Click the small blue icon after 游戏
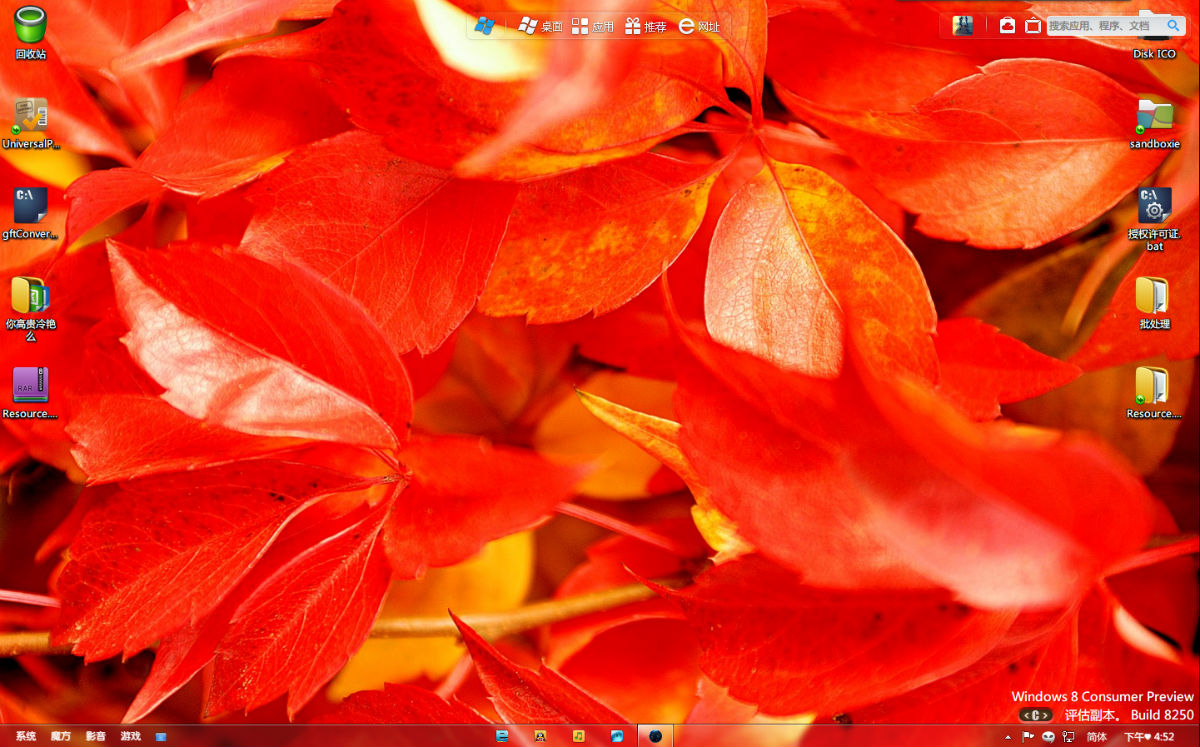 (160, 736)
